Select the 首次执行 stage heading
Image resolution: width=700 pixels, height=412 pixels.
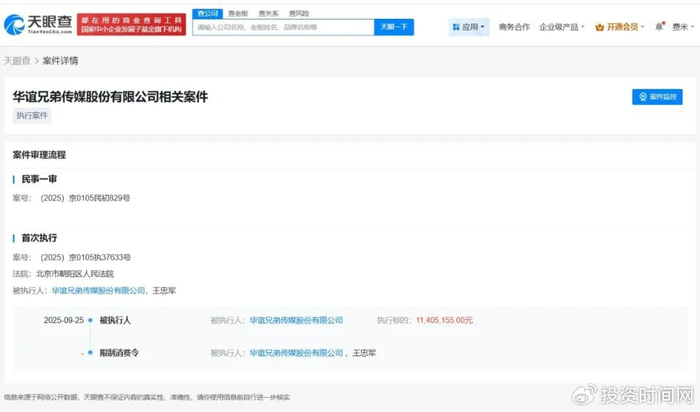click(39, 238)
